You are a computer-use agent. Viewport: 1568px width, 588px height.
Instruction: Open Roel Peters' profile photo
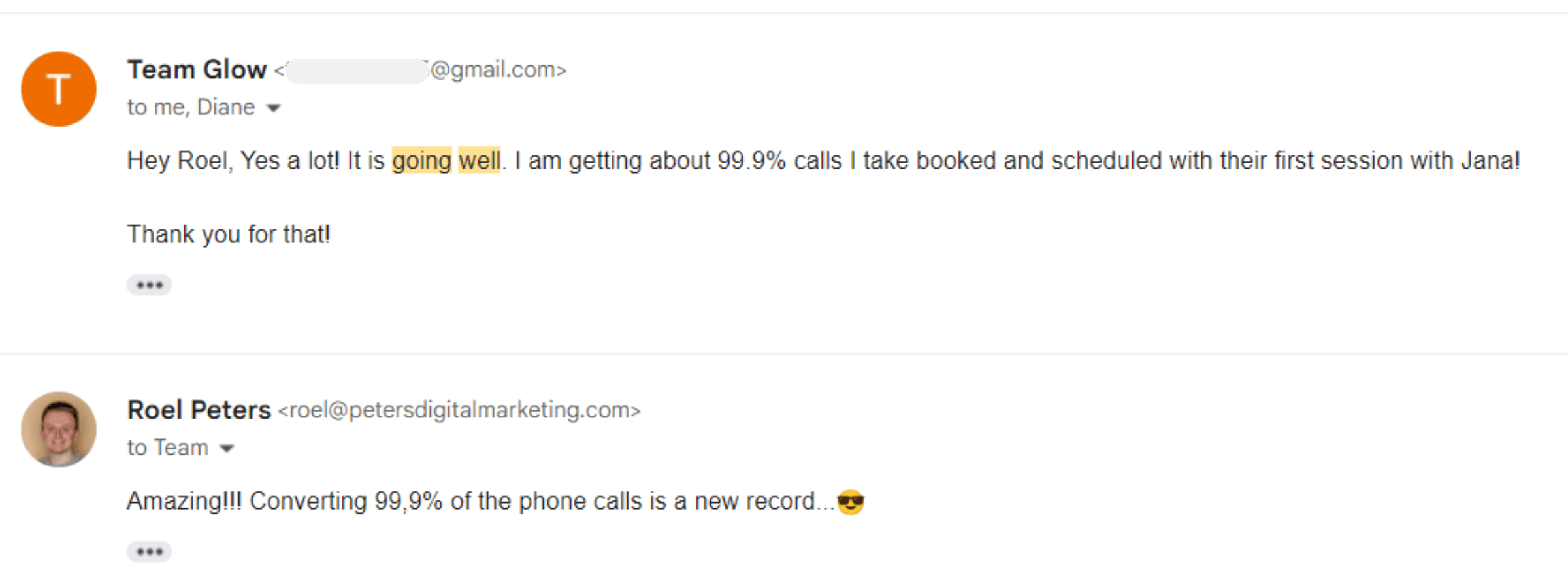(59, 429)
